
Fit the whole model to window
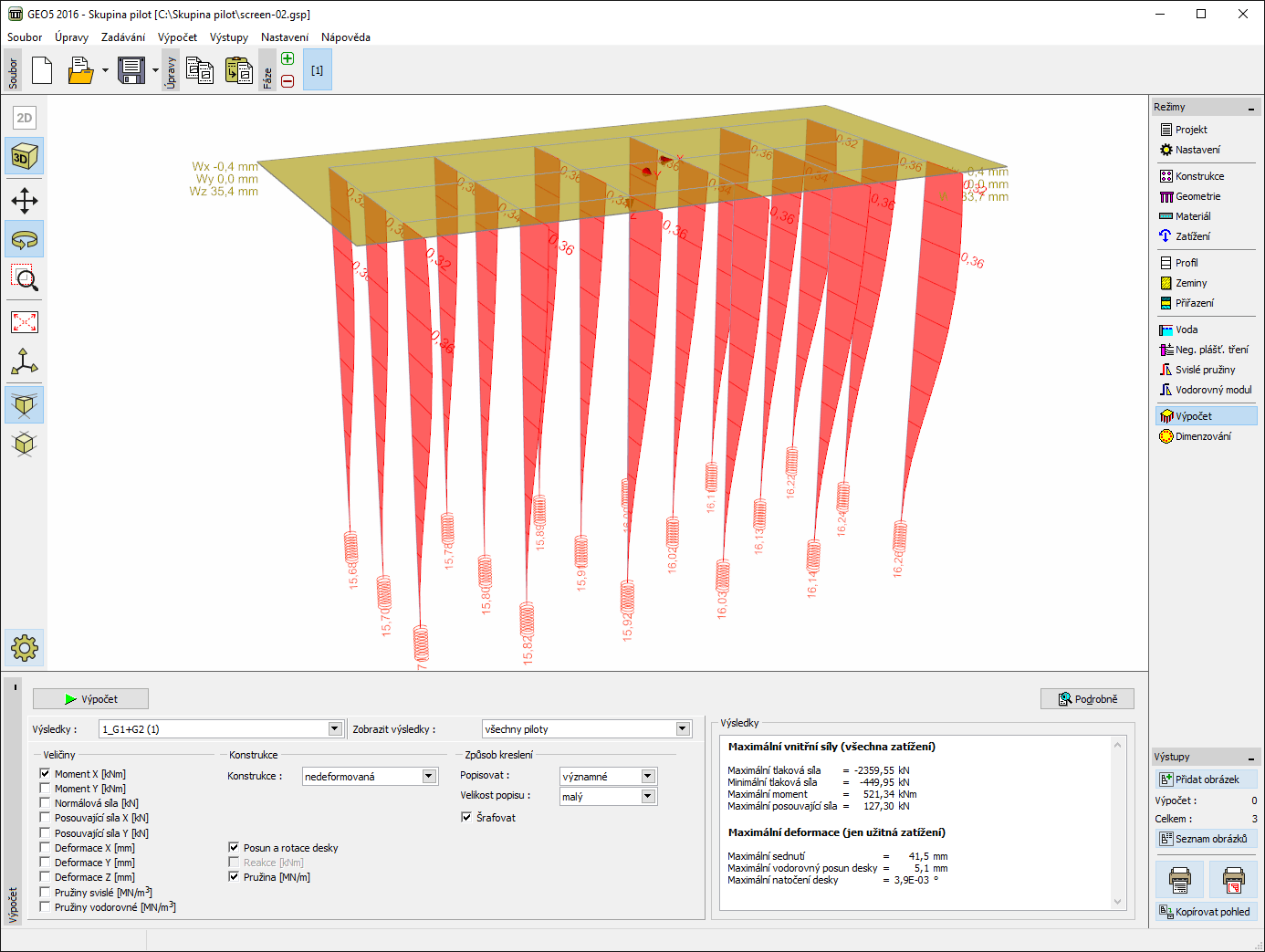25,322
